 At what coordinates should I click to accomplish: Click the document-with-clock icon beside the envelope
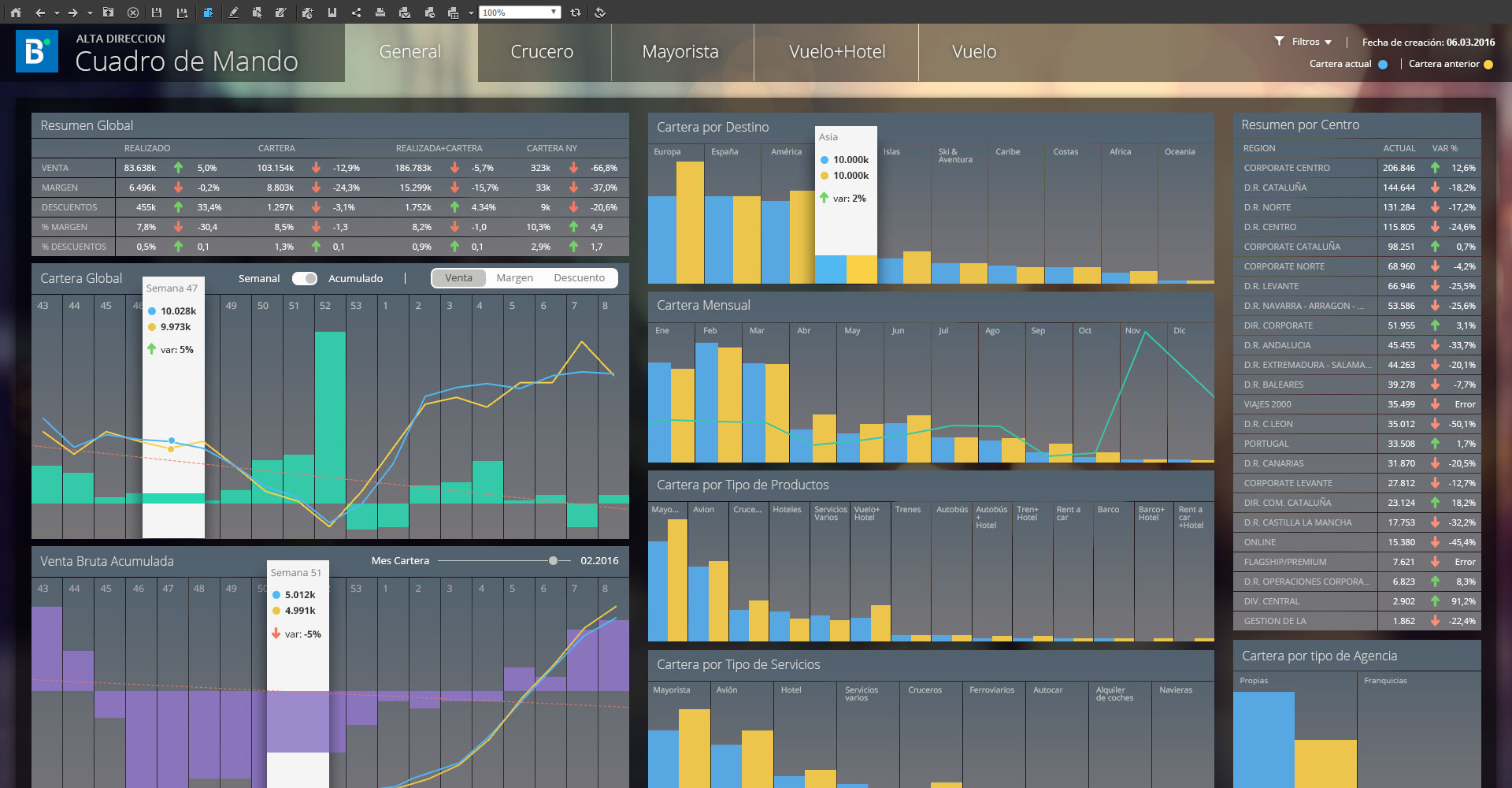pos(429,13)
